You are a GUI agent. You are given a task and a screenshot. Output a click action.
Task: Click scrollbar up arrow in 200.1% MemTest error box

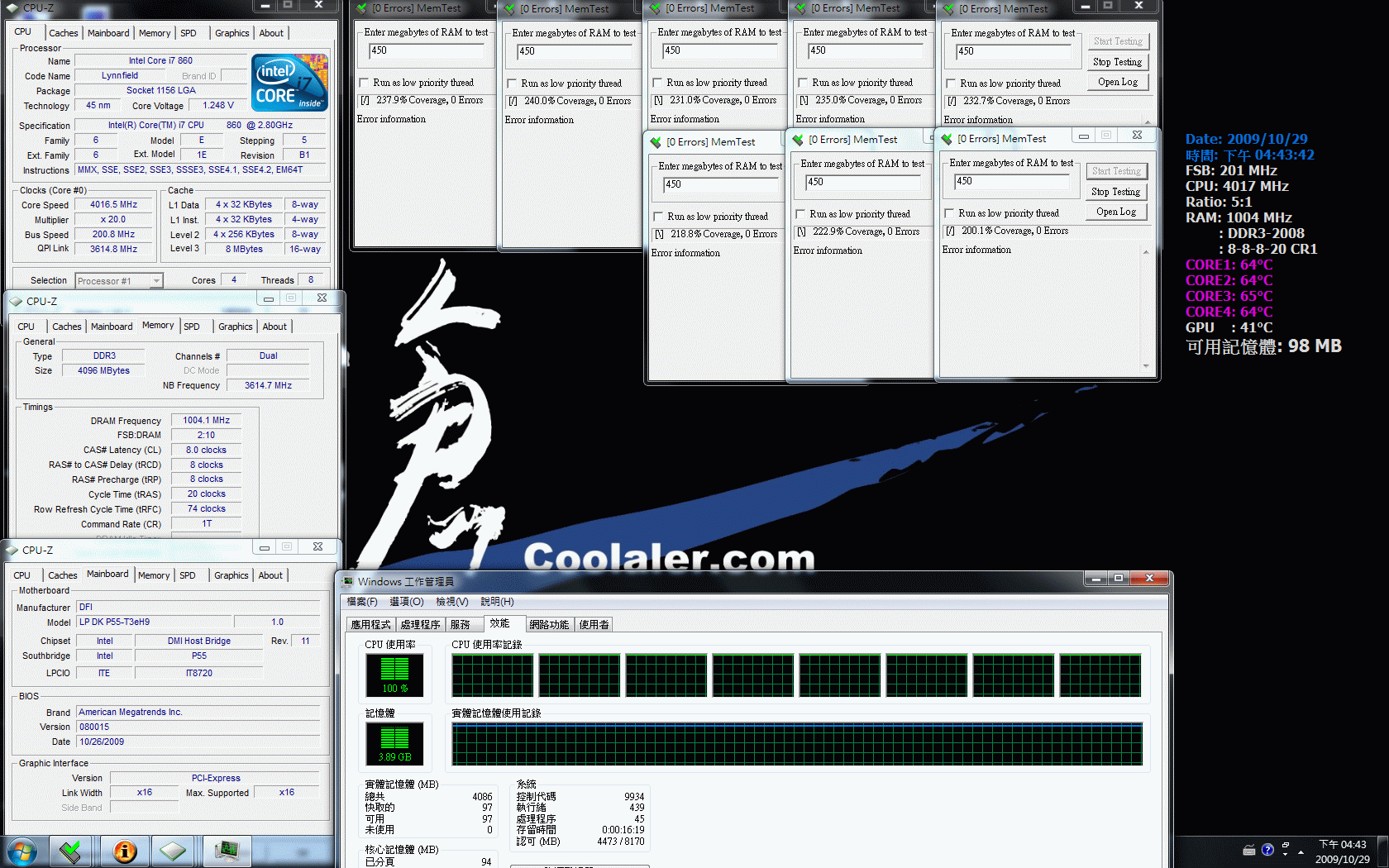[1146, 251]
